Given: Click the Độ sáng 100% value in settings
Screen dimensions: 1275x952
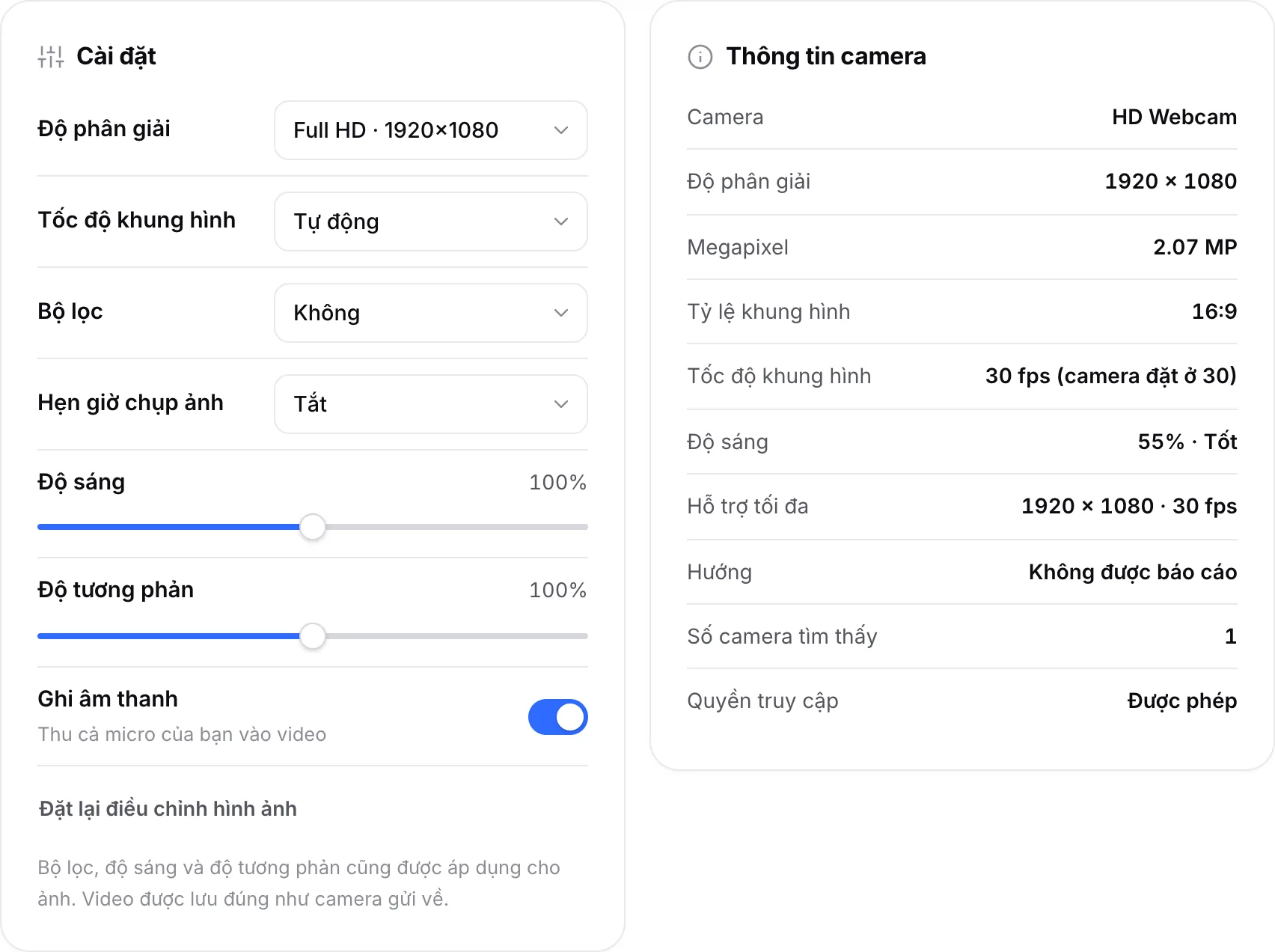Looking at the screenshot, I should [x=557, y=482].
